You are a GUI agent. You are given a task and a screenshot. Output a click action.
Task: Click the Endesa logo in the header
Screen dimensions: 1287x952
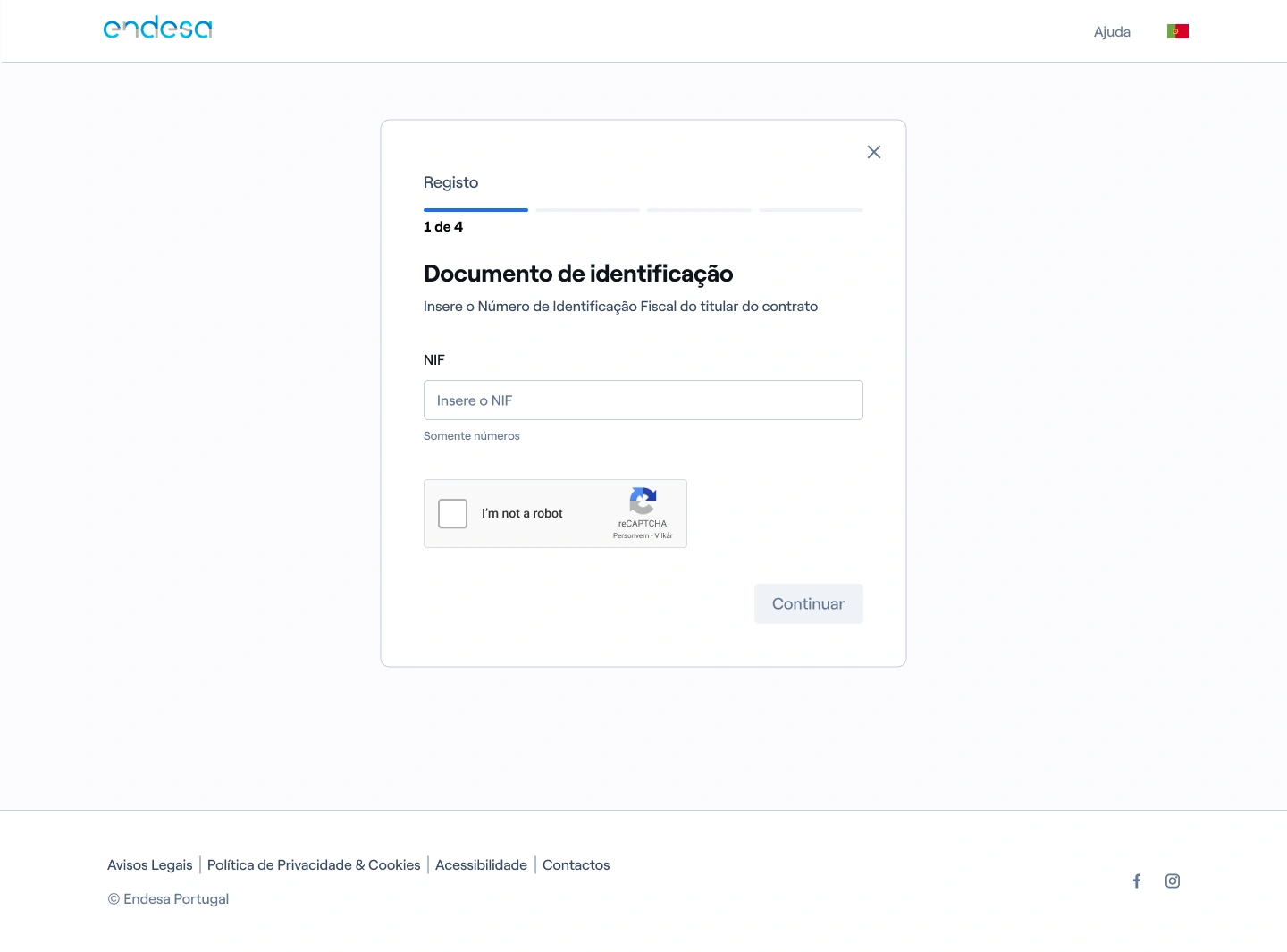coord(157,29)
